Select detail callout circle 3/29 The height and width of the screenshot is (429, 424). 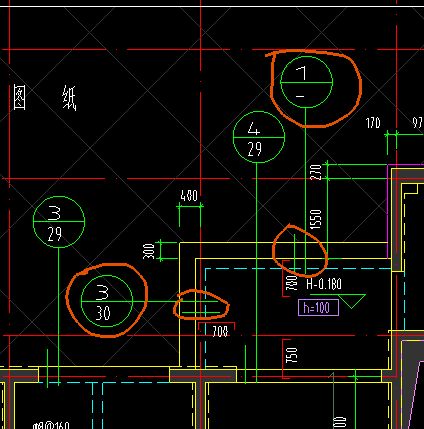pyautogui.click(x=59, y=222)
